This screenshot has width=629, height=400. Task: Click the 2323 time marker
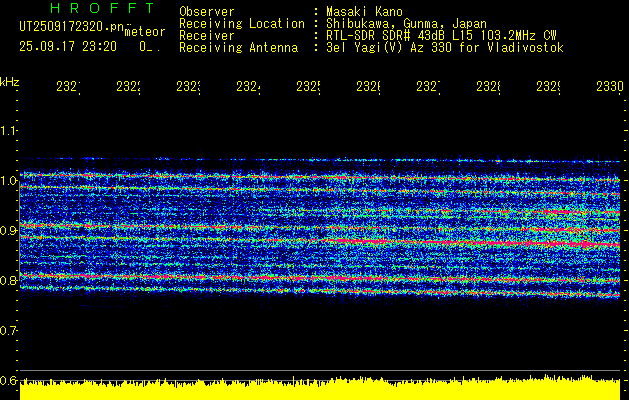[188, 87]
